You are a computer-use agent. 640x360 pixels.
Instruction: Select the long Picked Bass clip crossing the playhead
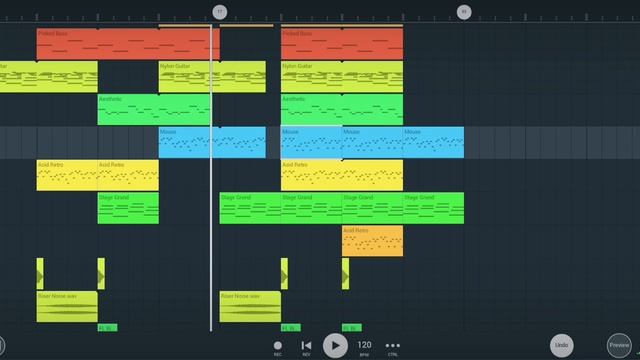point(128,44)
